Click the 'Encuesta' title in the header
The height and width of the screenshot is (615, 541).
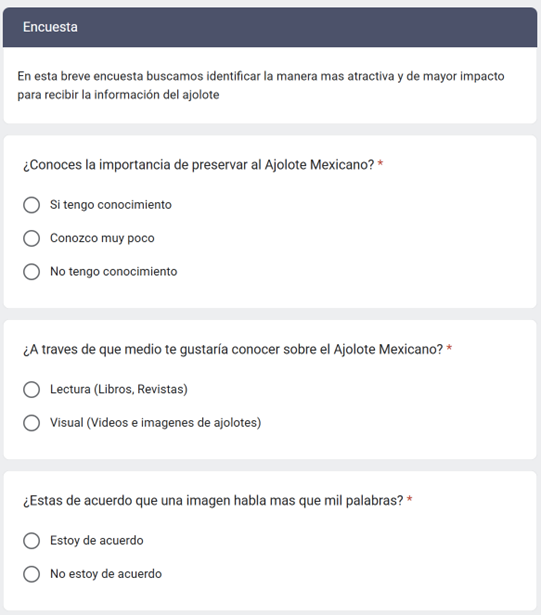pyautogui.click(x=50, y=27)
